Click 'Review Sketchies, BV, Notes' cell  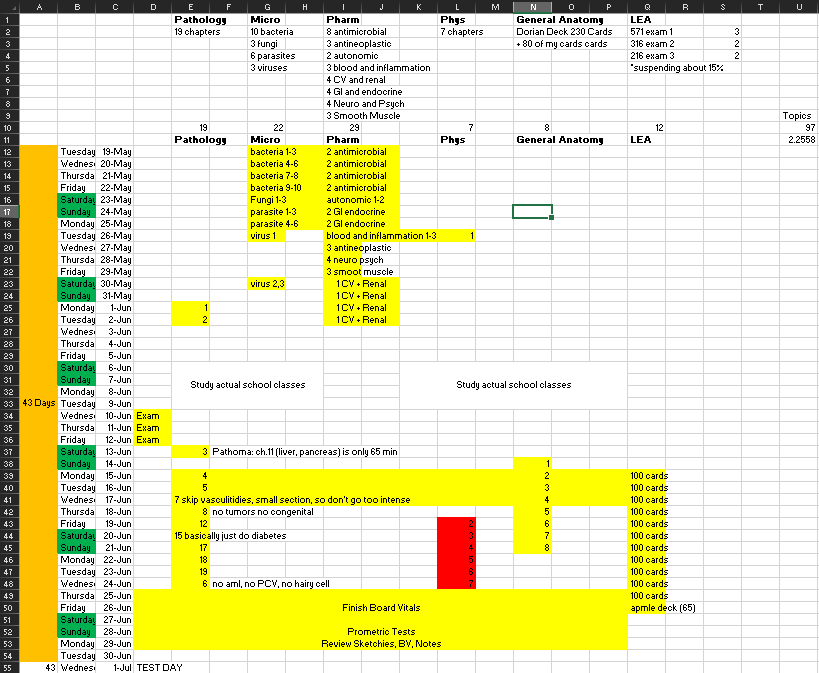(380, 643)
